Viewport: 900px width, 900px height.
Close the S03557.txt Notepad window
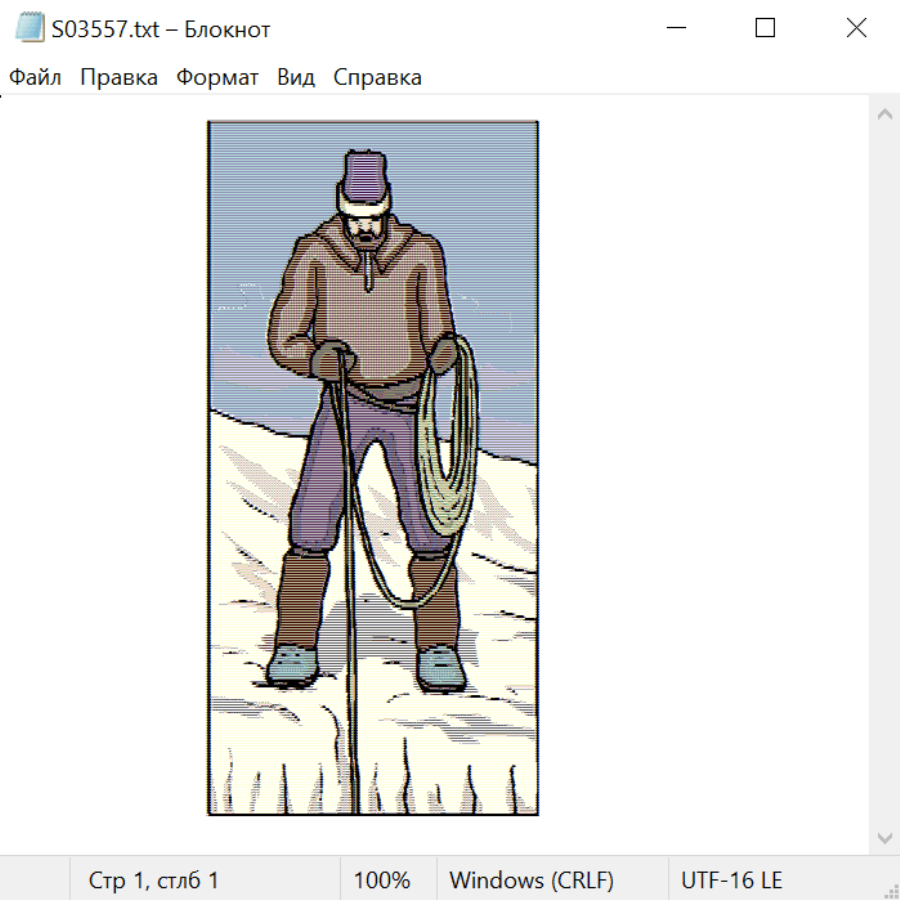856,28
